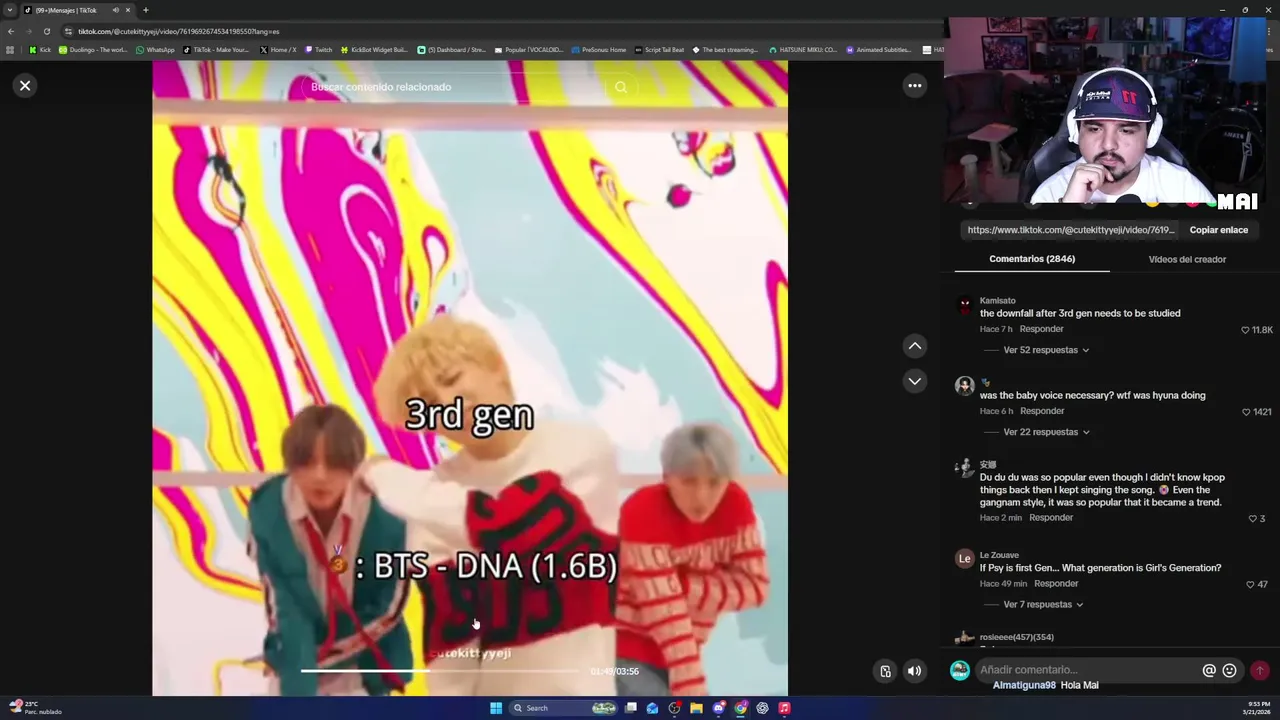Open Le Zouave username link
Image resolution: width=1280 pixels, height=720 pixels.
pyautogui.click(x=999, y=555)
